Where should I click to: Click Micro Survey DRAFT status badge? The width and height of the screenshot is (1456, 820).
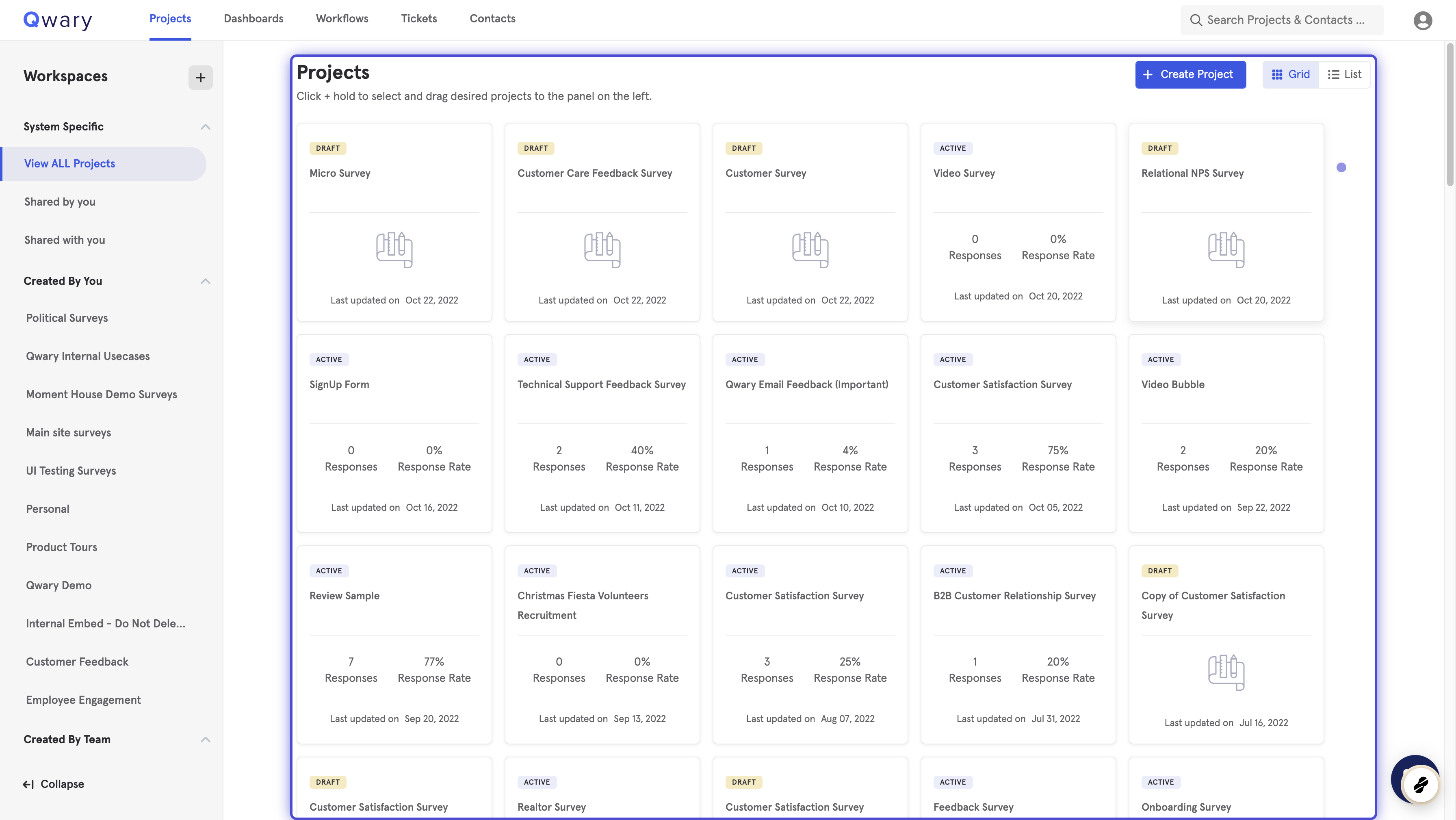click(x=328, y=148)
